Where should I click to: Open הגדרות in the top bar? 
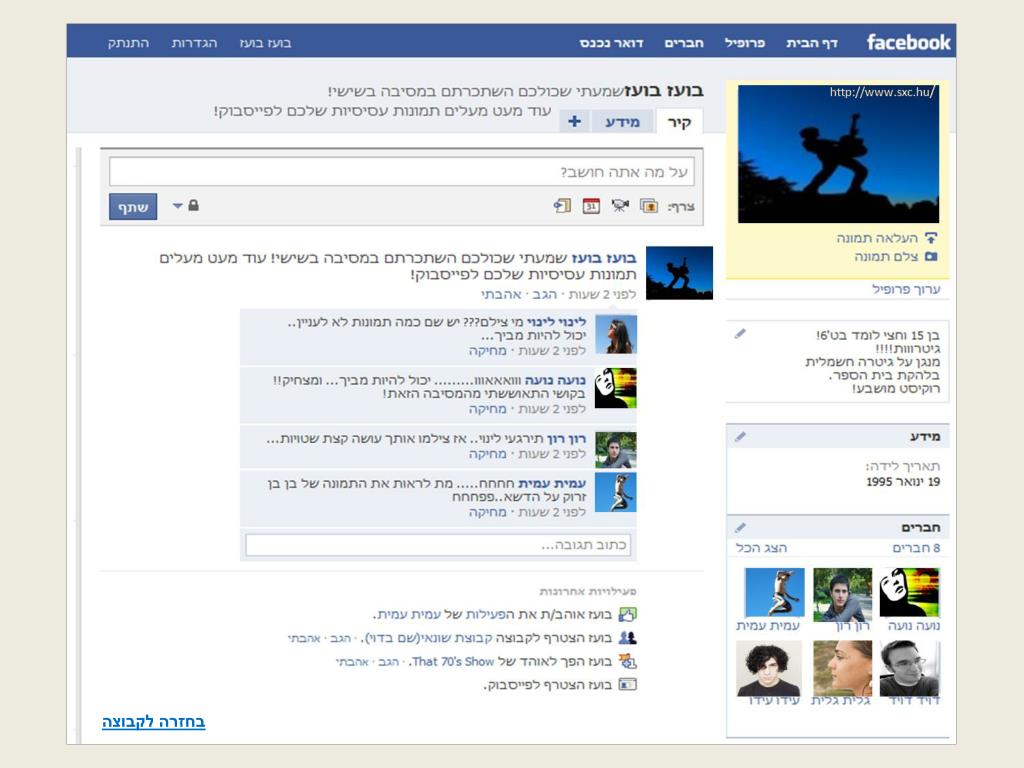tap(194, 43)
